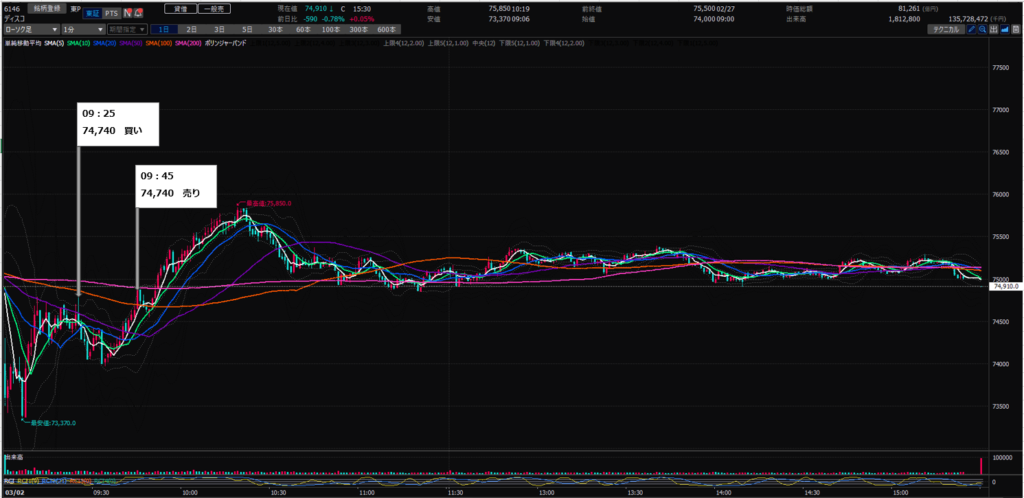The height and width of the screenshot is (498, 1024).
Task: Click the rightmost panel layout icon
Action: click(1016, 30)
